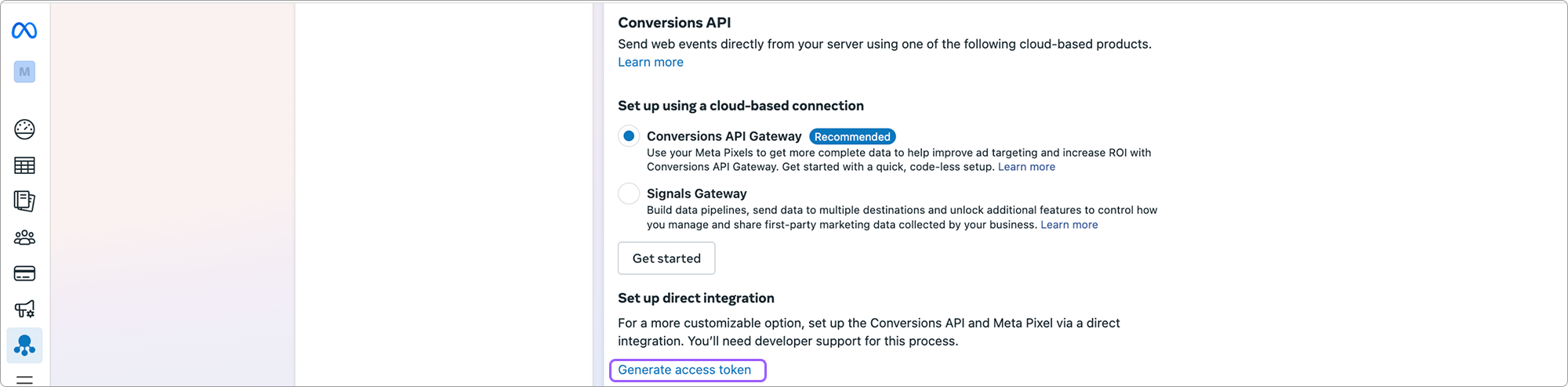Click the Recommended badge

[x=852, y=136]
